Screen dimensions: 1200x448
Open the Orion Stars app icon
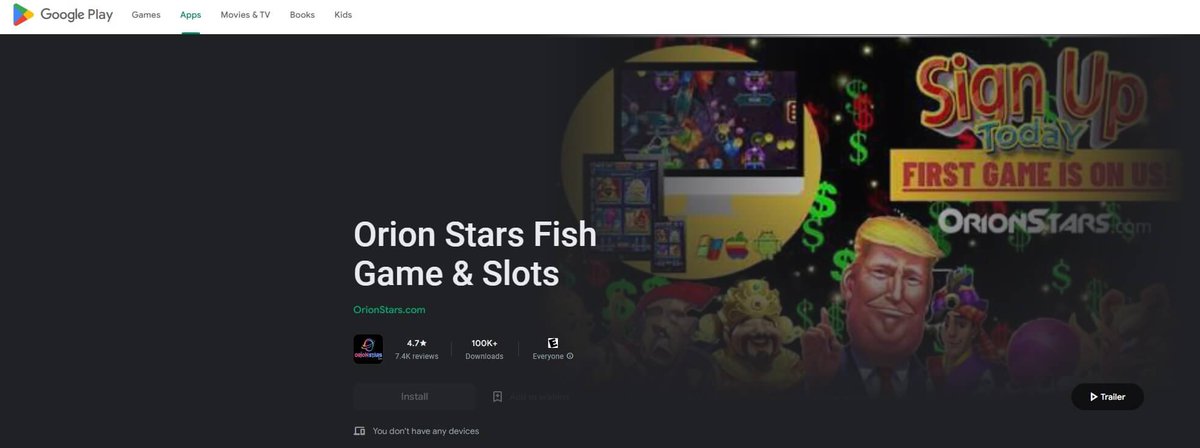click(x=368, y=349)
